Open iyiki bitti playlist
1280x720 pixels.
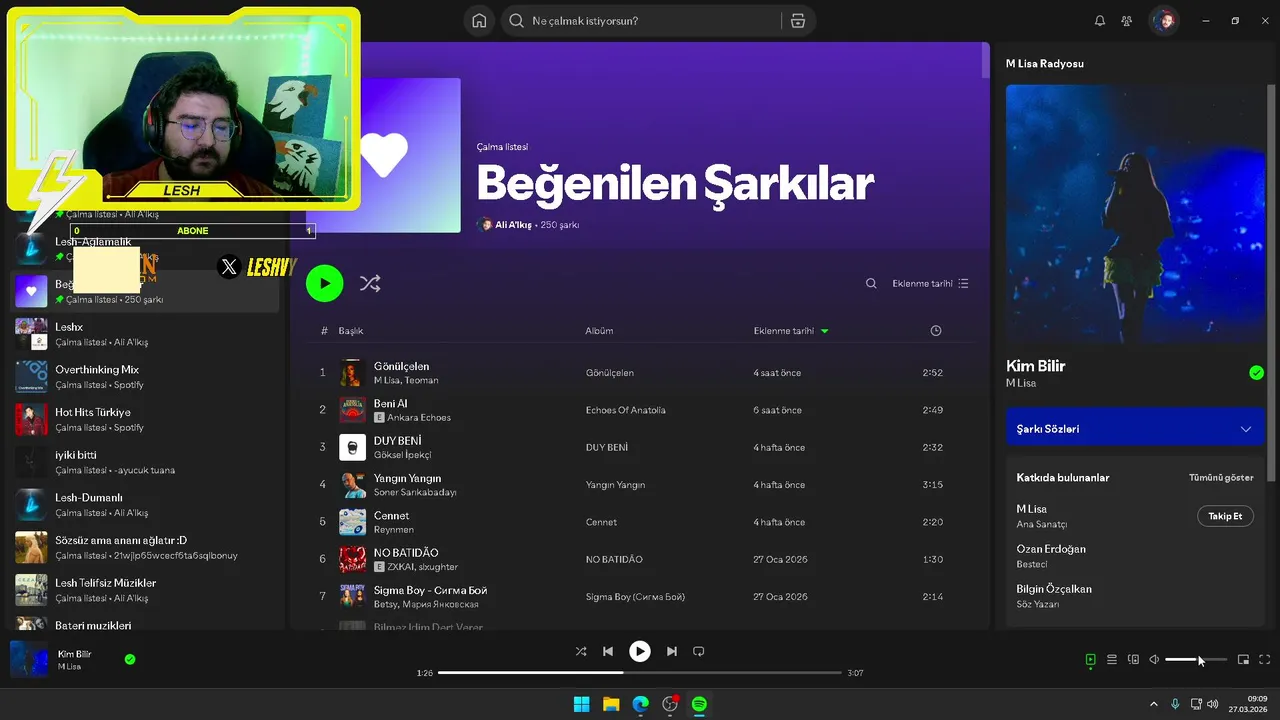pyautogui.click(x=145, y=462)
